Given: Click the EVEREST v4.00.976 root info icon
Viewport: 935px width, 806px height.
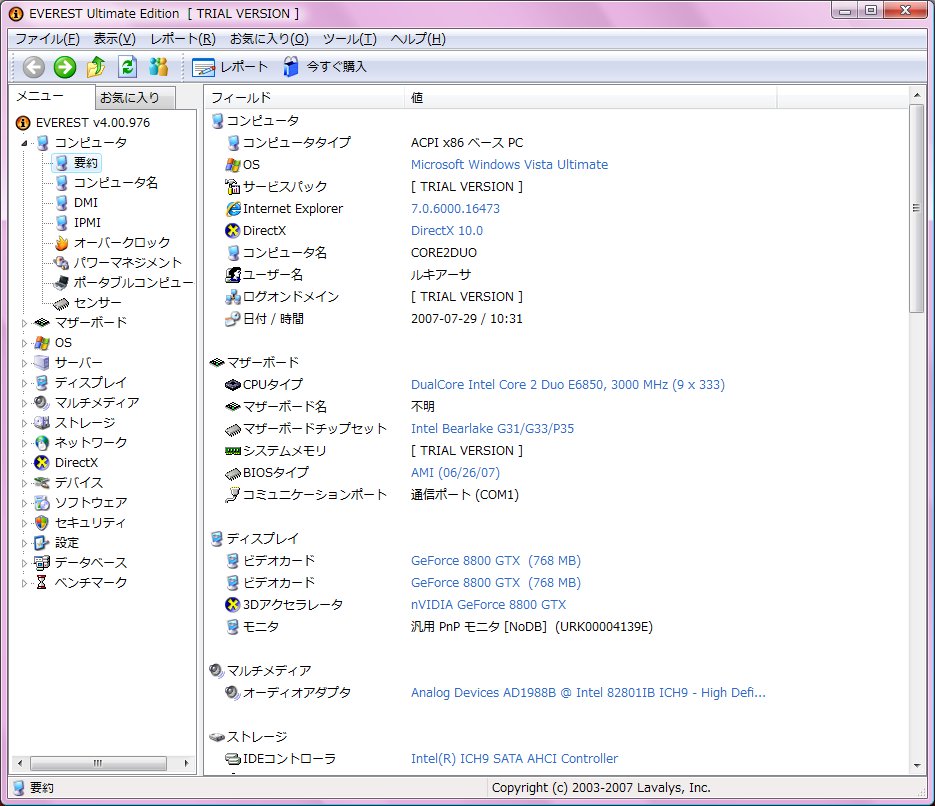Looking at the screenshot, I should (x=23, y=123).
